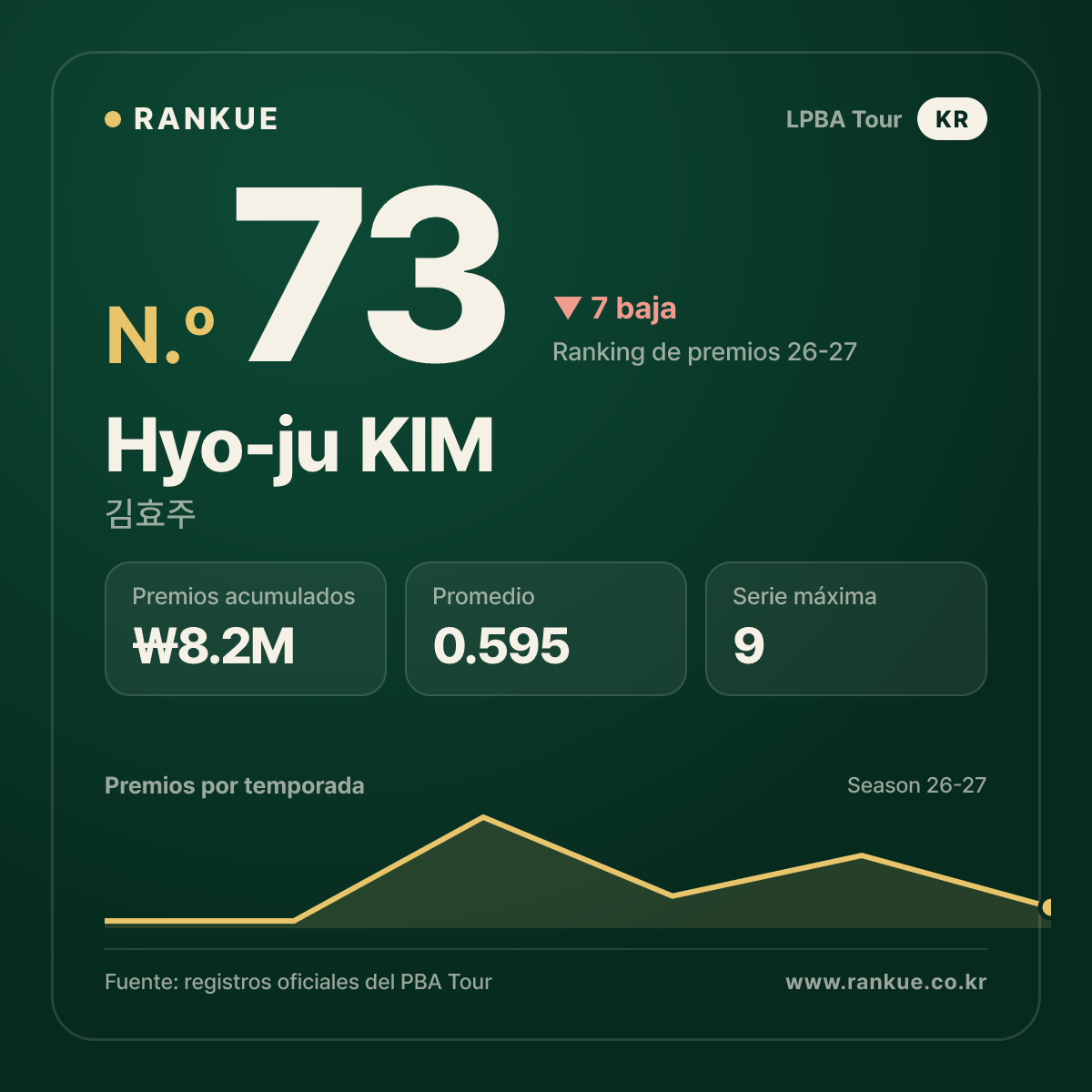
Task: Click the yellow N.º rank prefix
Action: [161, 336]
